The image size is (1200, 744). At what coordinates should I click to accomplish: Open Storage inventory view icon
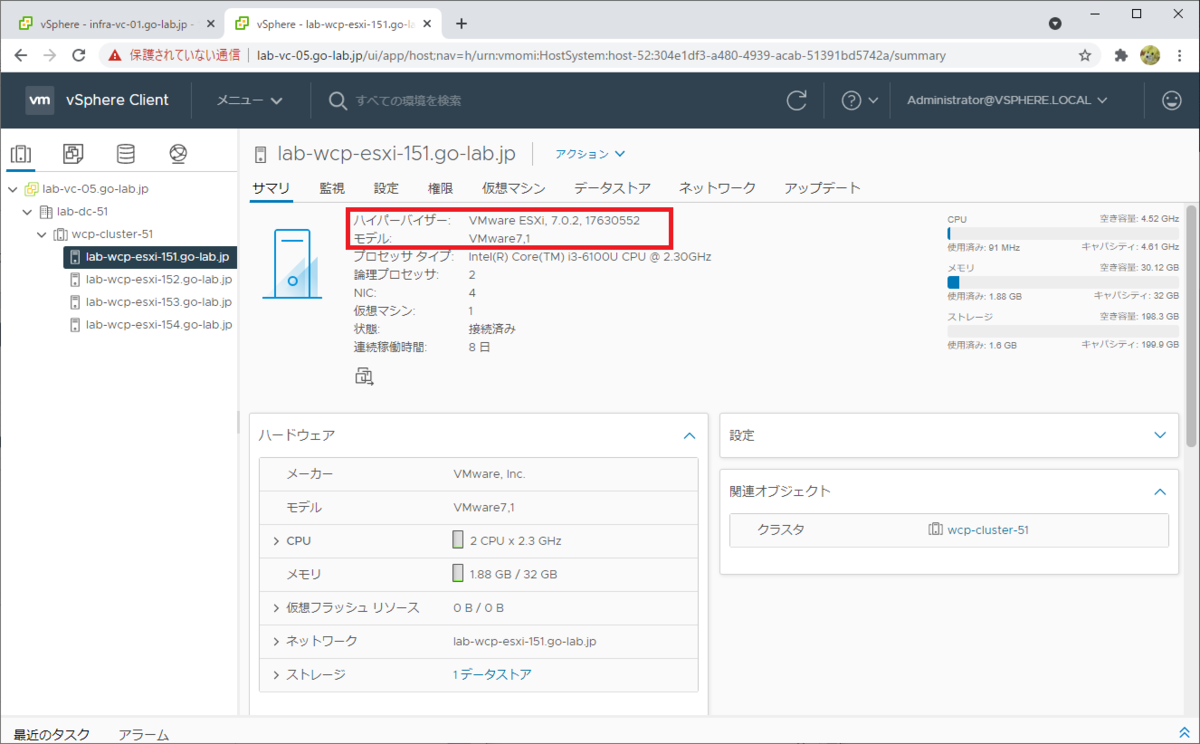pos(125,154)
